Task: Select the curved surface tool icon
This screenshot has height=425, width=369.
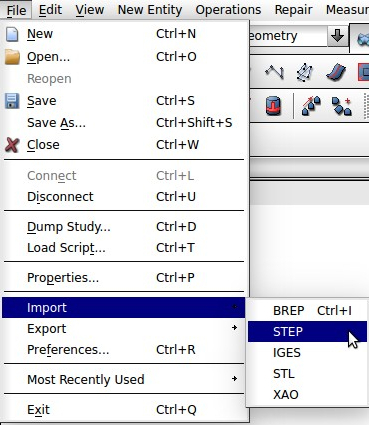Action: pyautogui.click(x=336, y=72)
